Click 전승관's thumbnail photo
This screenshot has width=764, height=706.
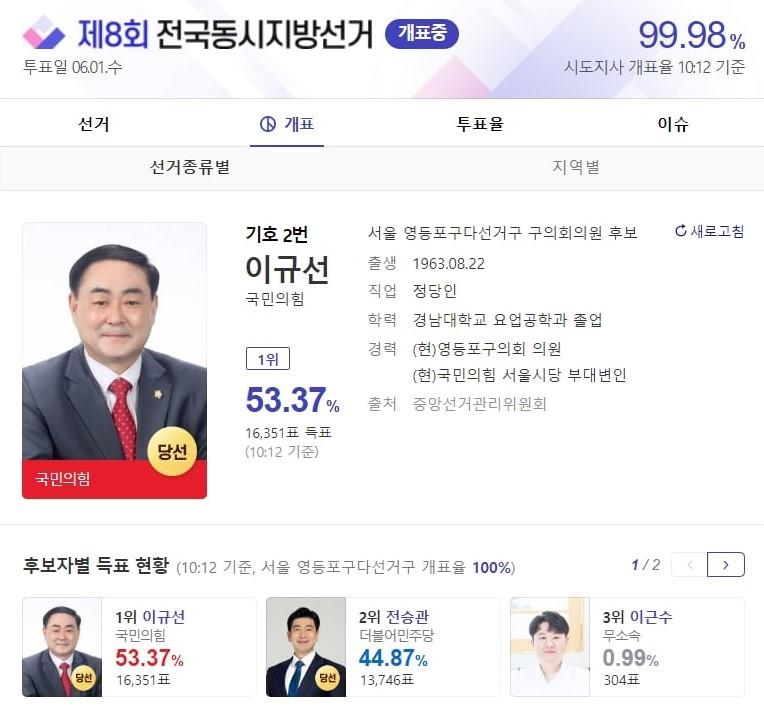coord(305,647)
